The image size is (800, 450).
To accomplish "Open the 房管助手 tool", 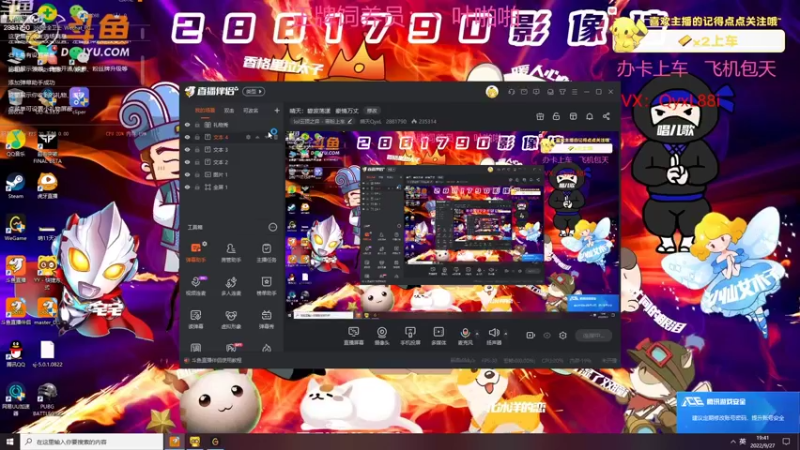I will 231,253.
